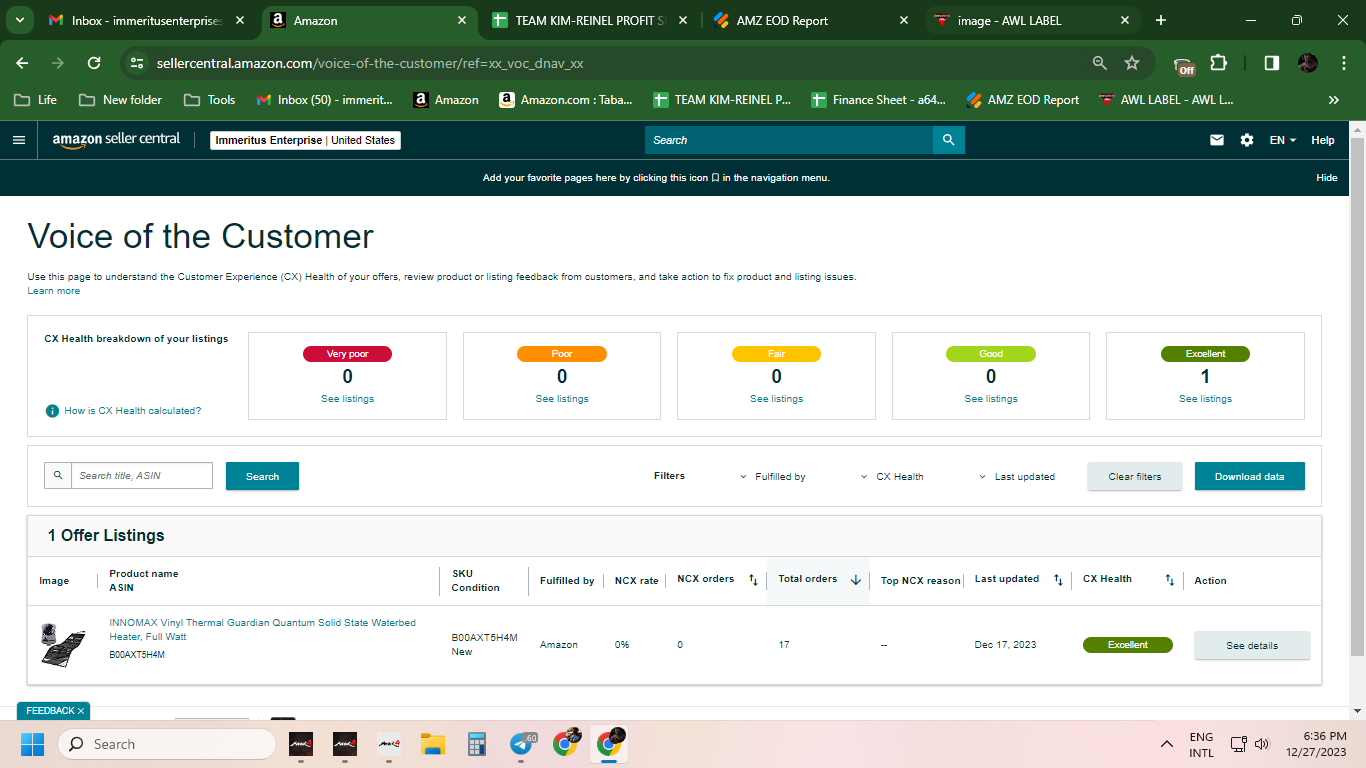Open Telegram from the taskbar
This screenshot has height=768, width=1366.
pyautogui.click(x=521, y=744)
